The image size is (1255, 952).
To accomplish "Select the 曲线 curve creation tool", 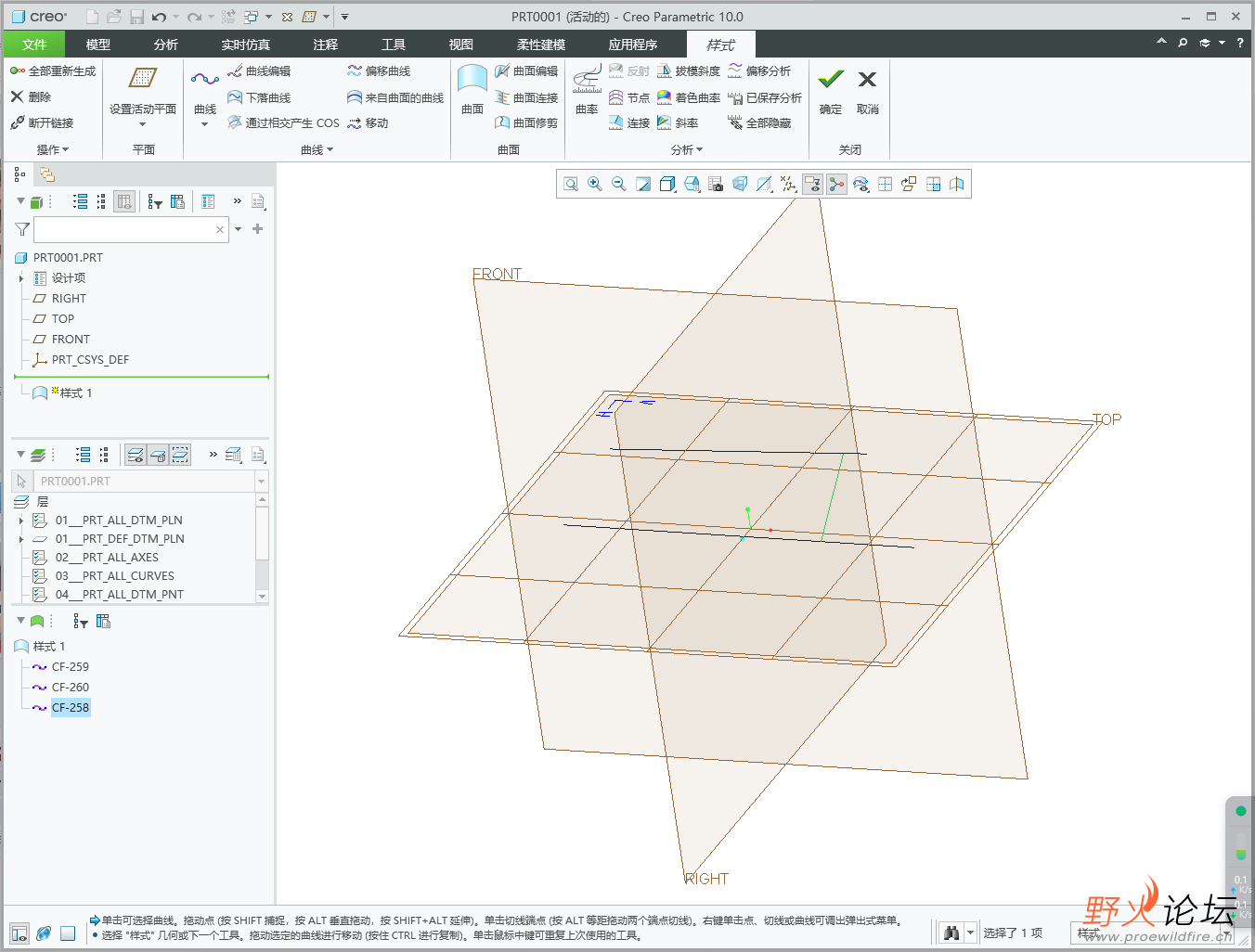I will [x=205, y=80].
